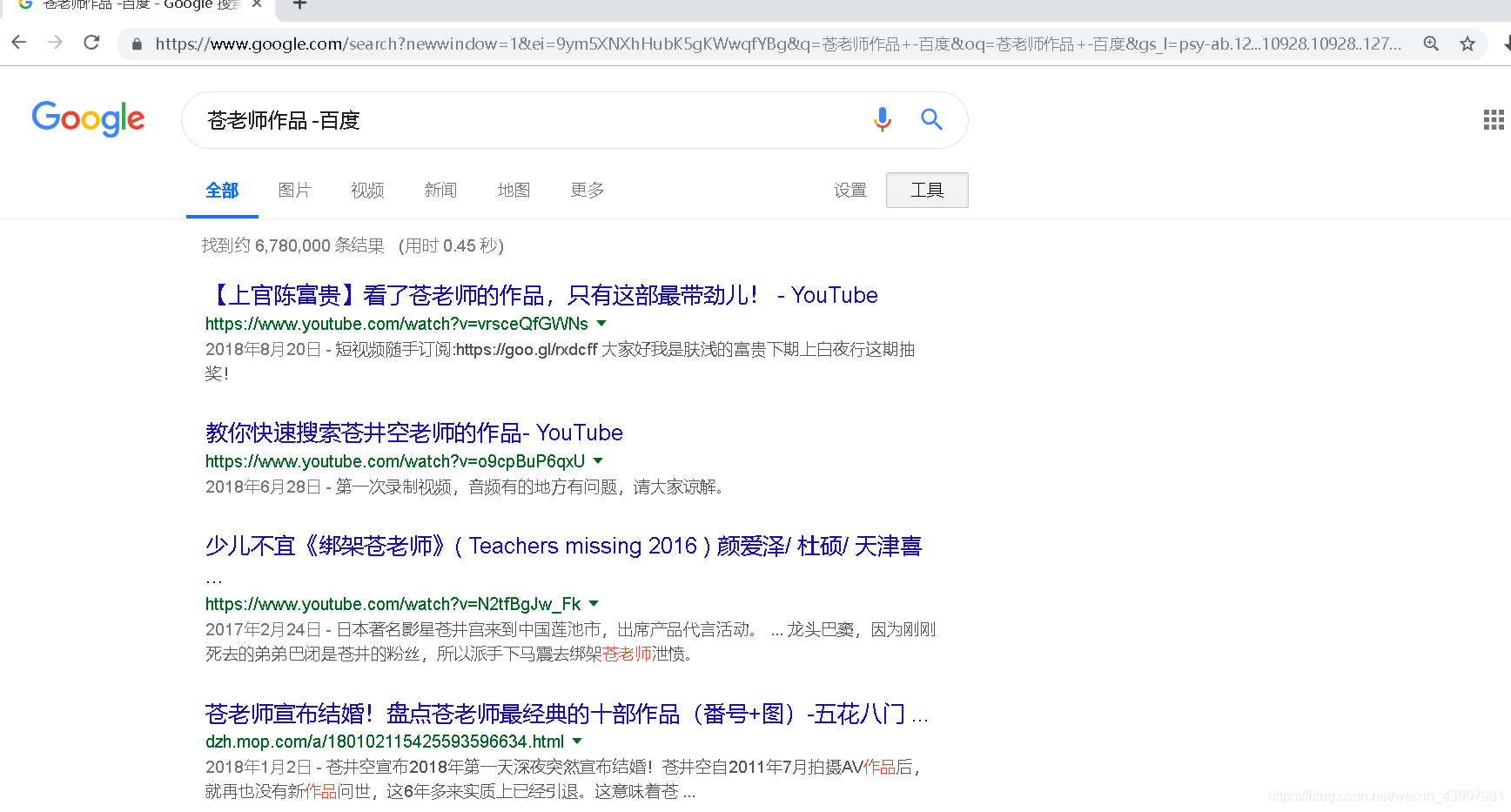Viewport: 1511px width, 812px height.
Task: Go forward with the browser forward arrow
Action: point(55,43)
